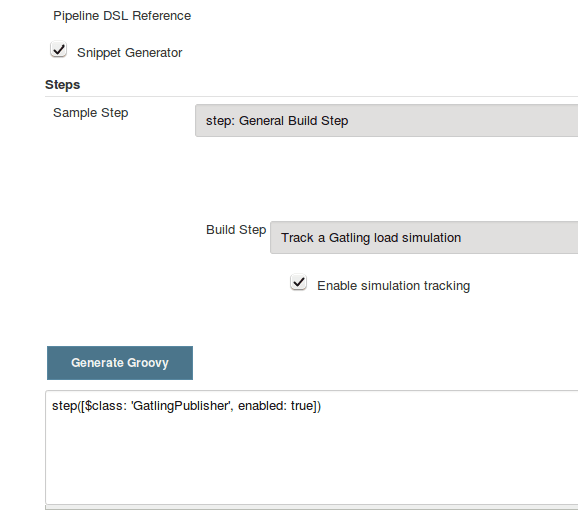Open the Sample Step dropdown
This screenshot has width=578, height=516.
(386, 121)
